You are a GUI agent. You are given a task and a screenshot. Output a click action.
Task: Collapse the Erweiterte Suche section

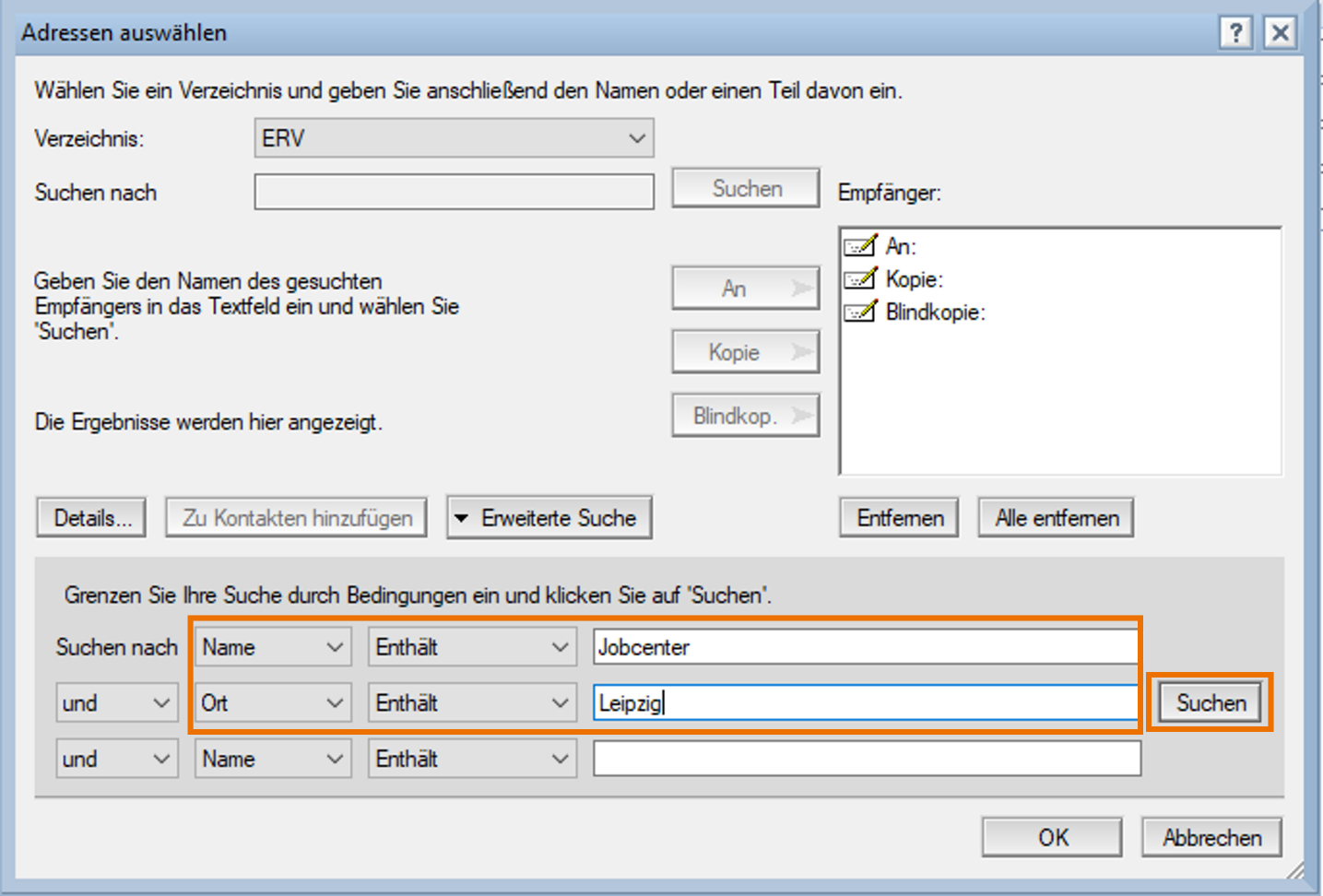pyautogui.click(x=549, y=518)
